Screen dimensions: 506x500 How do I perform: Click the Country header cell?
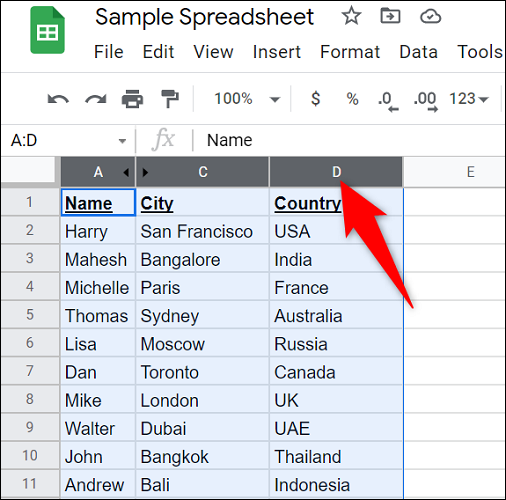tap(336, 203)
